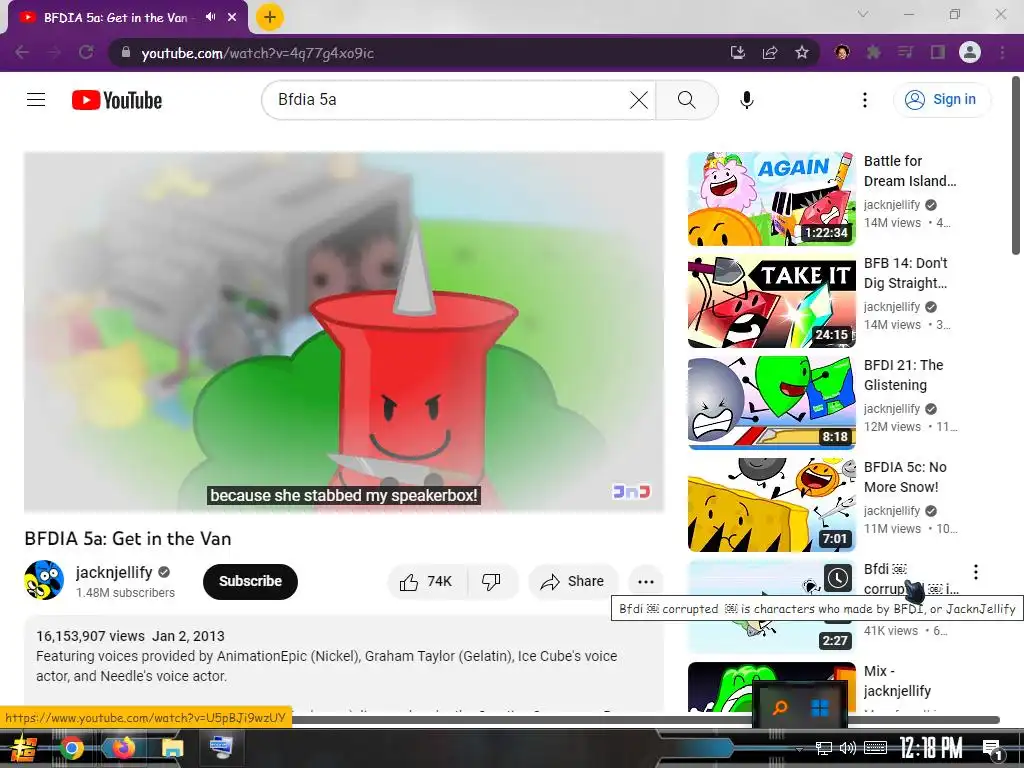Open BFDIA 5c No More Snow thumbnail
The width and height of the screenshot is (1024, 768).
coord(771,505)
